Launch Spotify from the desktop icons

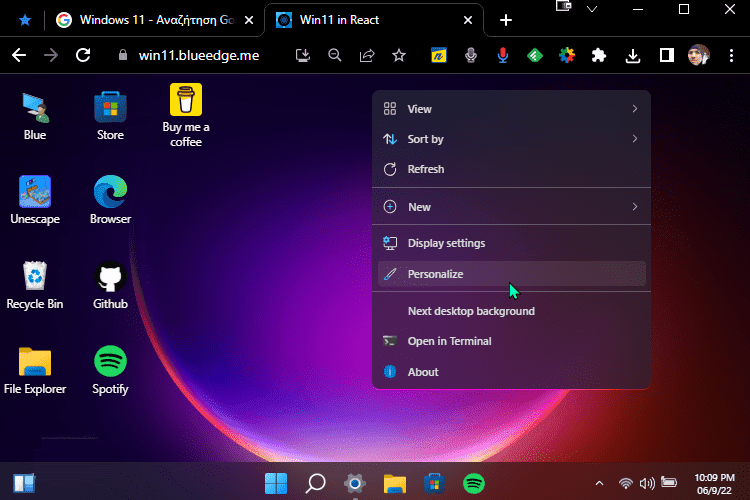tap(110, 370)
